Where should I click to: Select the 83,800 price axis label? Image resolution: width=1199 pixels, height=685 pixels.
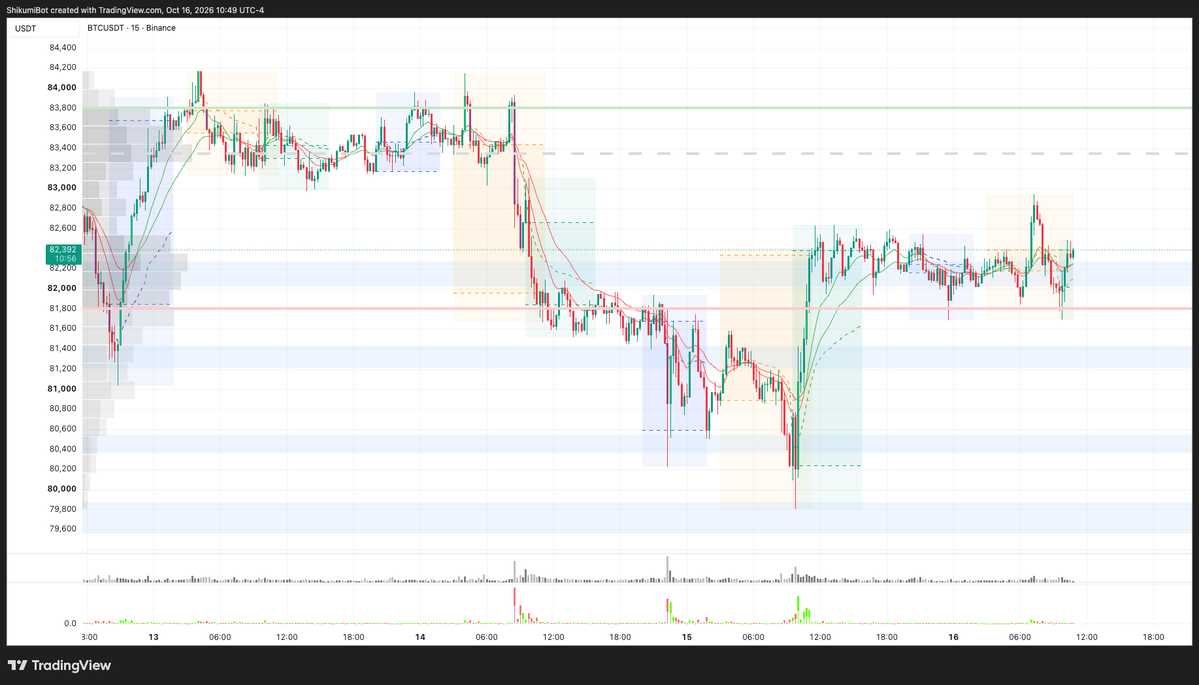click(62, 108)
